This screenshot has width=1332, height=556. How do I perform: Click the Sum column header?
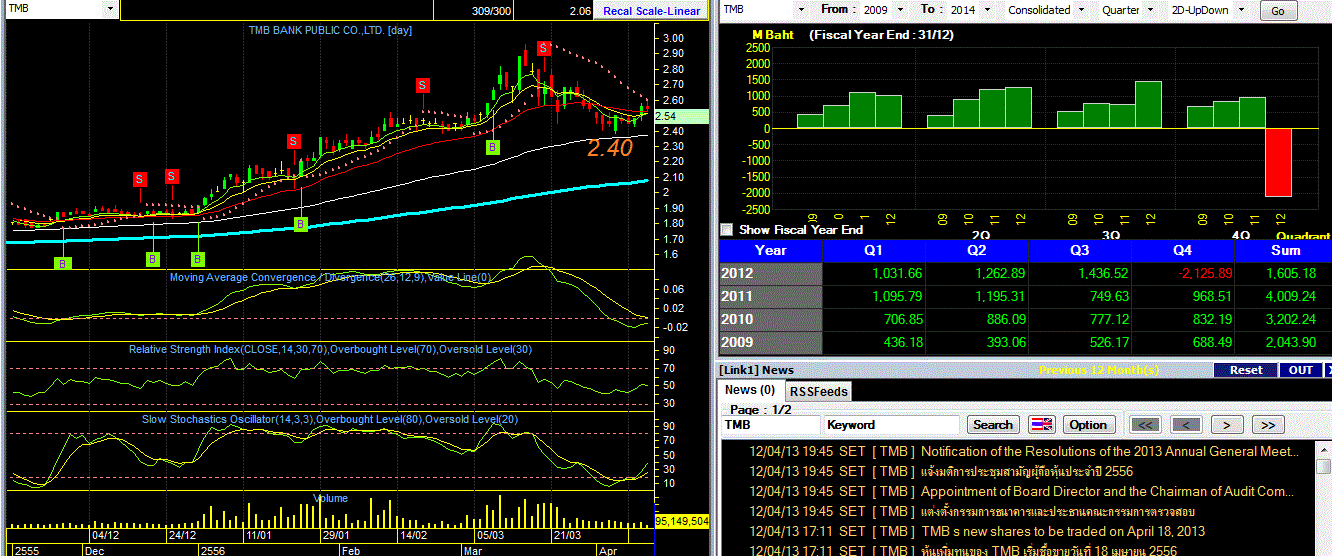[1285, 250]
